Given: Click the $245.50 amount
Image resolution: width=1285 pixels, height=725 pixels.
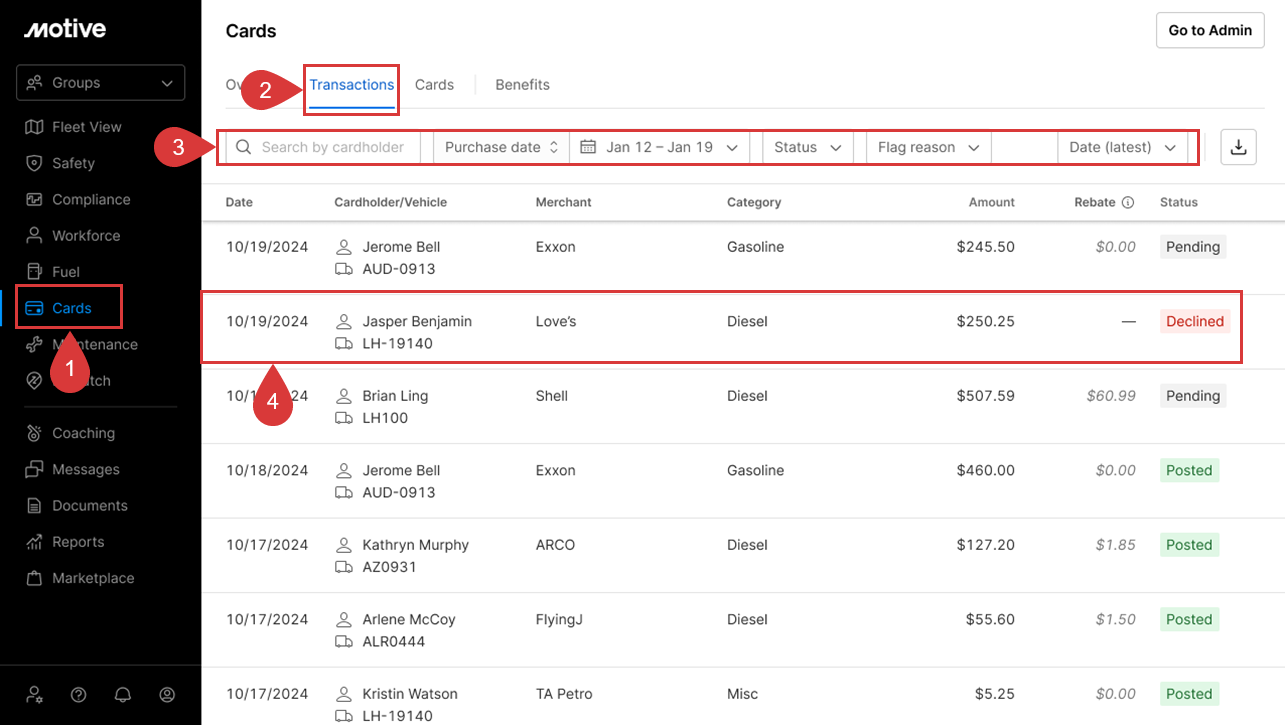Looking at the screenshot, I should [985, 247].
